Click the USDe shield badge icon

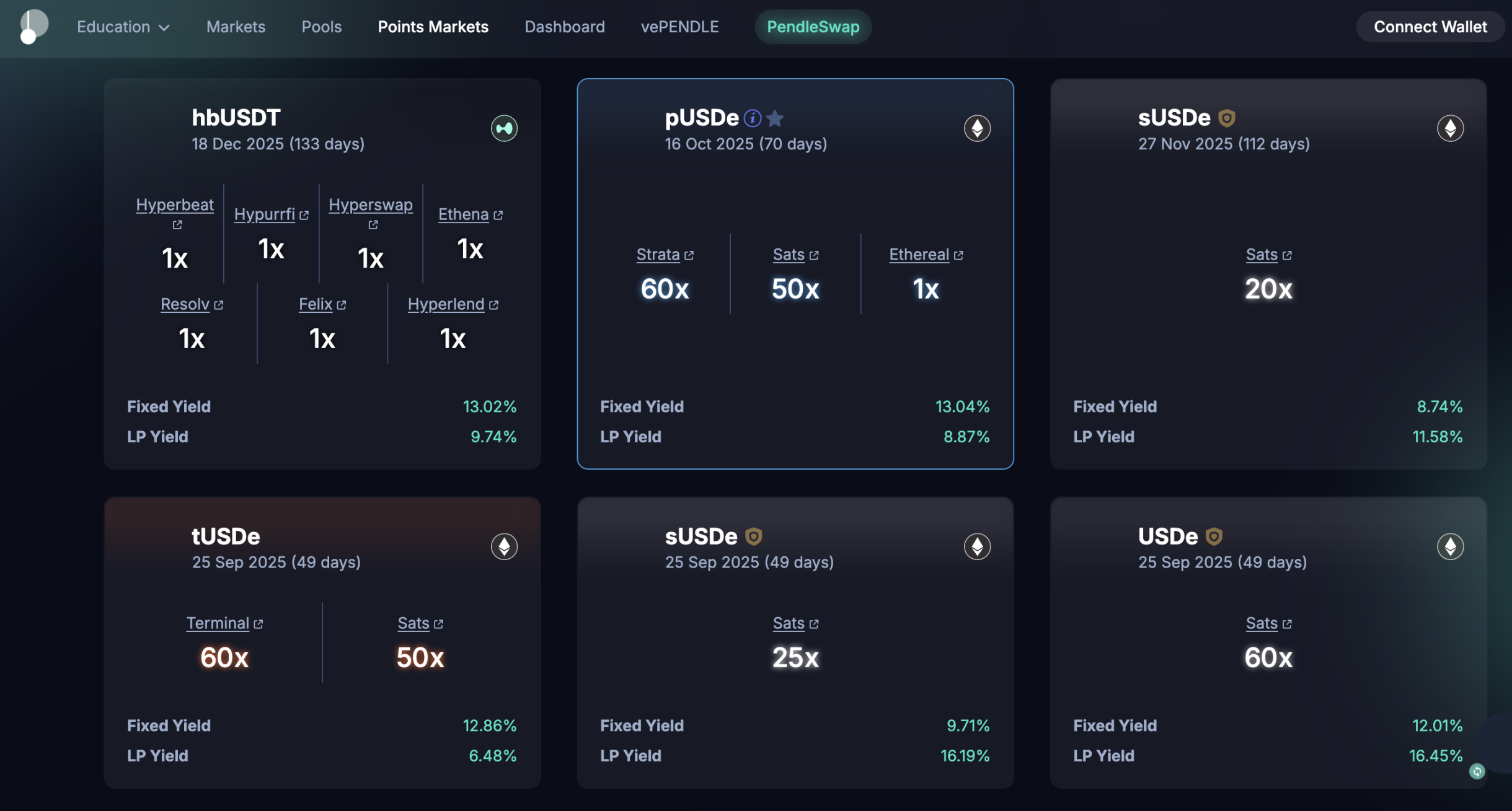coord(1214,536)
